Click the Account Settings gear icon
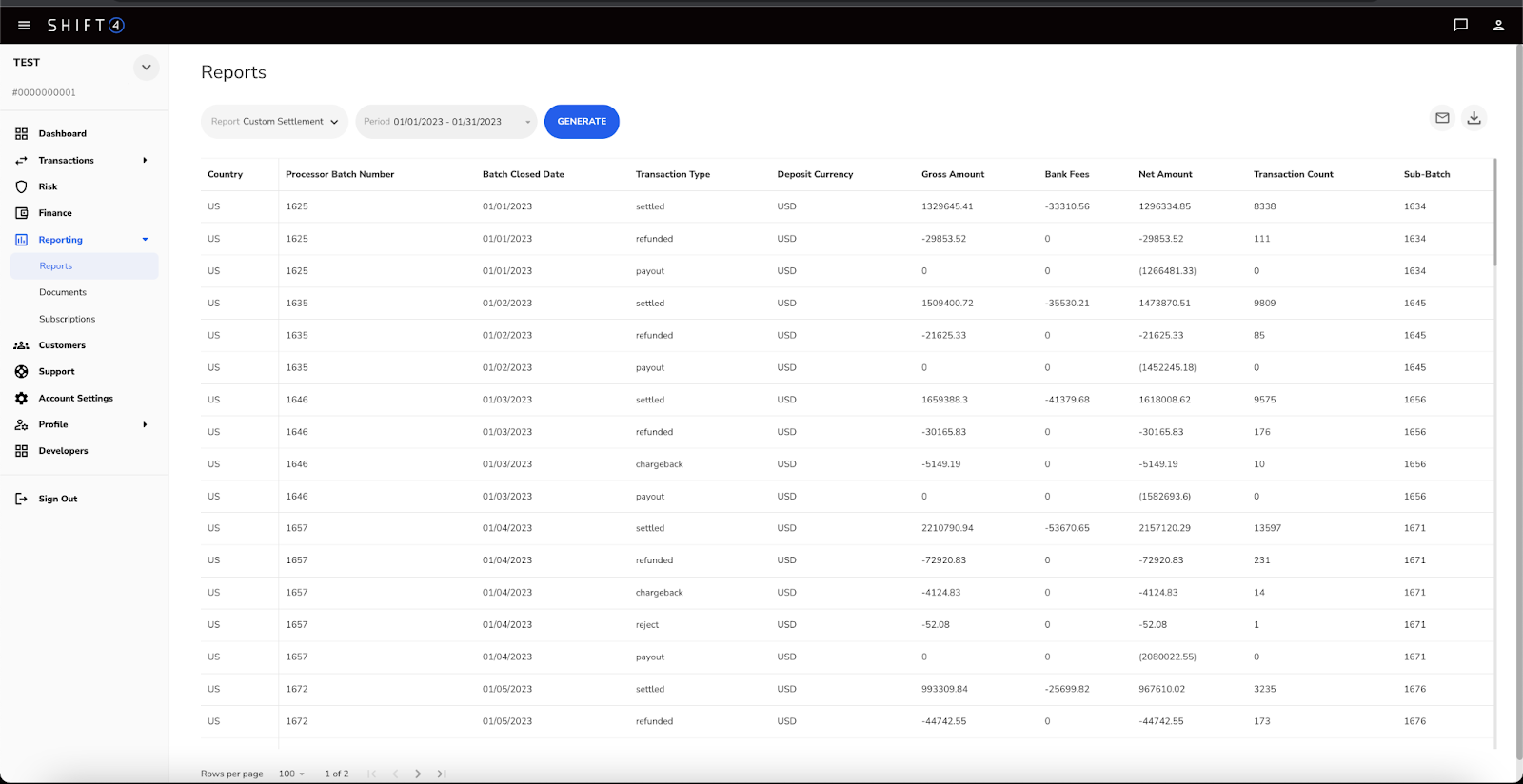The width and height of the screenshot is (1523, 784). (x=21, y=399)
